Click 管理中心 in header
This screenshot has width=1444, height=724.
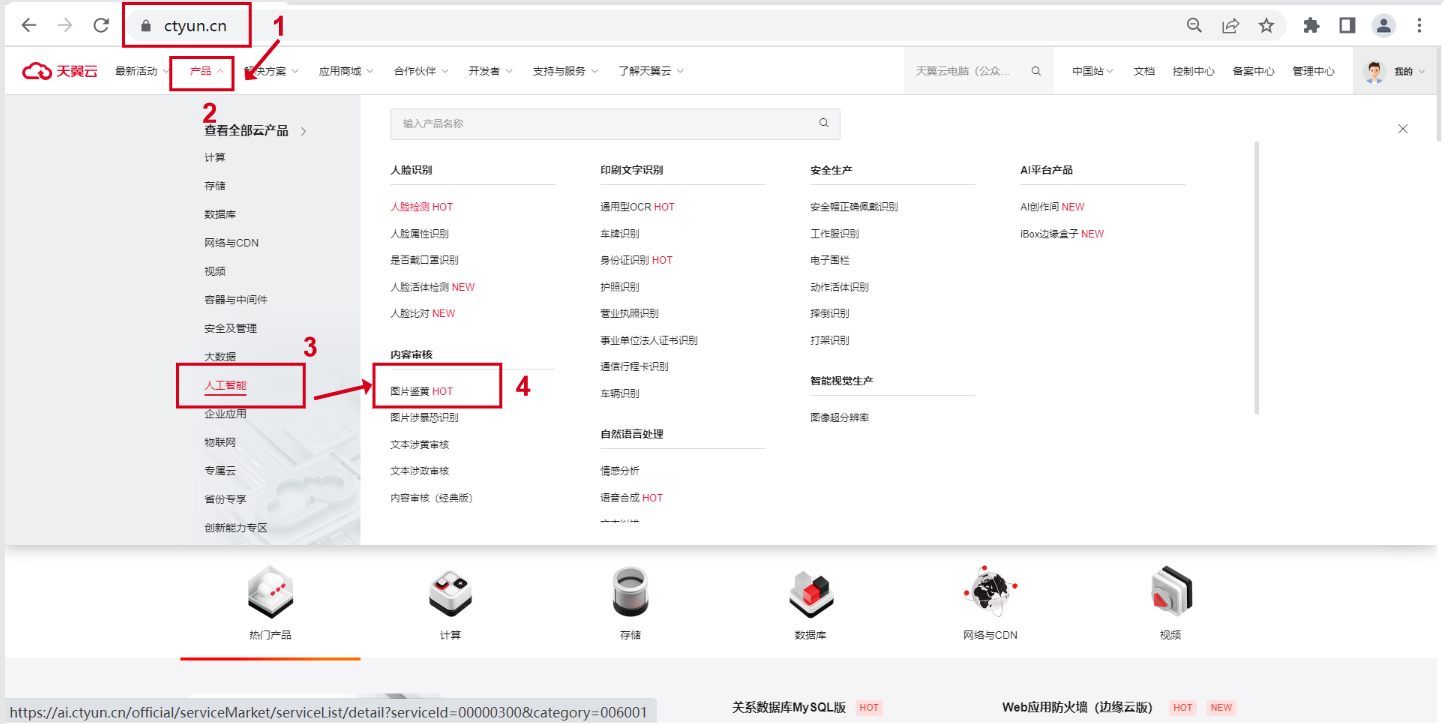[x=1313, y=71]
